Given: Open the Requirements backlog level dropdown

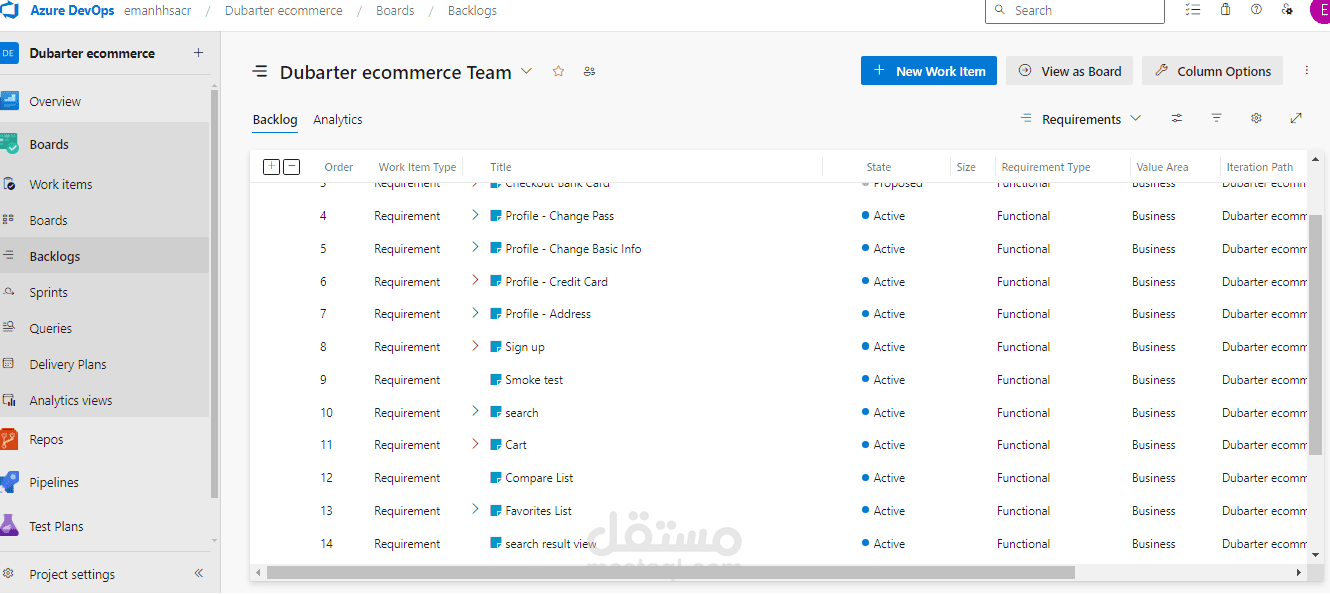Looking at the screenshot, I should 1080,119.
